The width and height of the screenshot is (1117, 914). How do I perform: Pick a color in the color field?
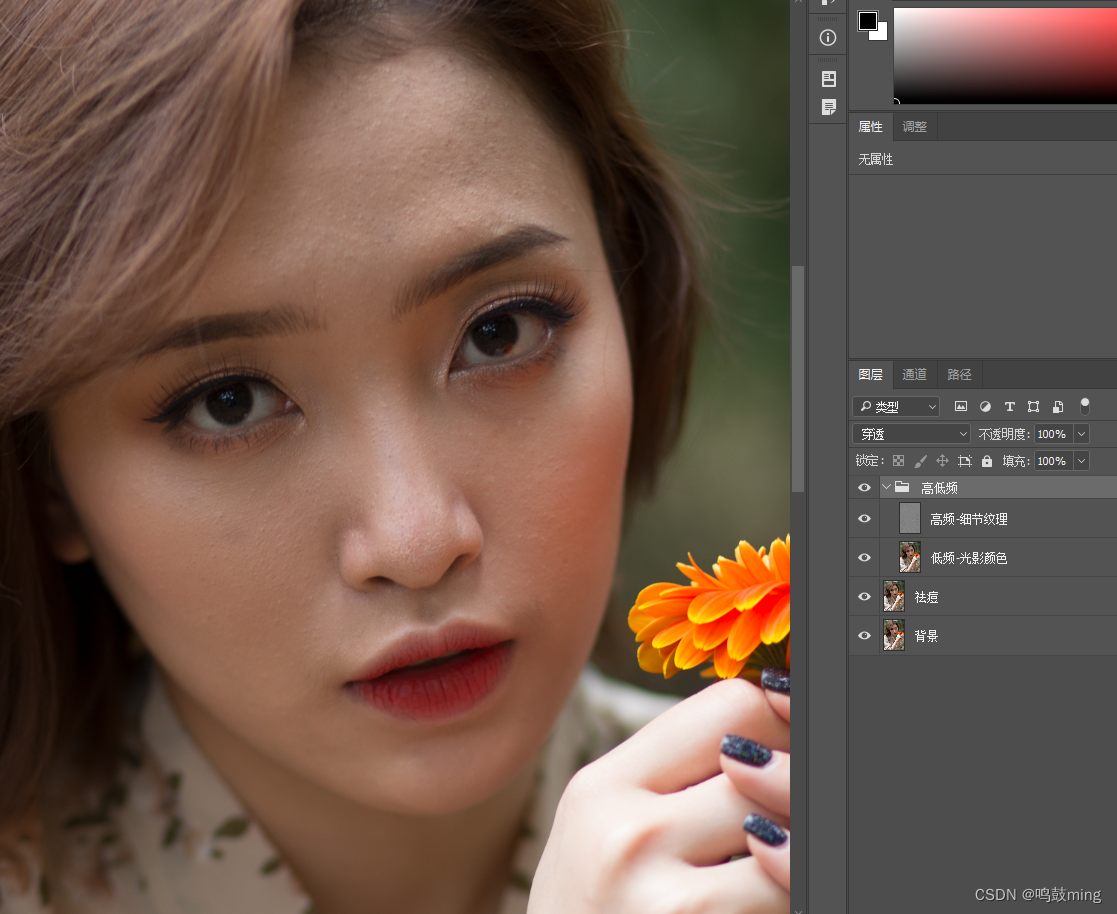1005,56
